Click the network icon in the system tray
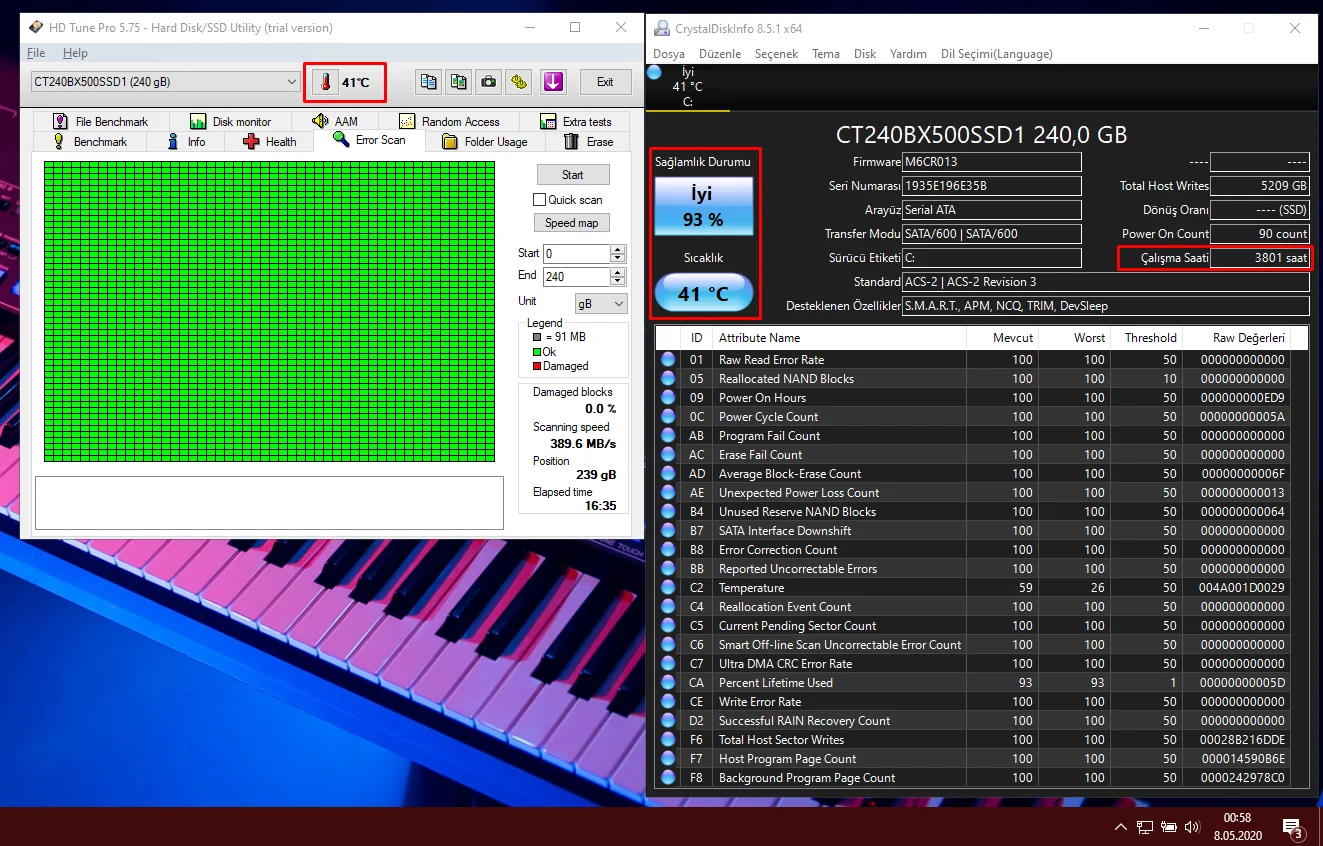The width and height of the screenshot is (1323, 846). pos(1143,827)
